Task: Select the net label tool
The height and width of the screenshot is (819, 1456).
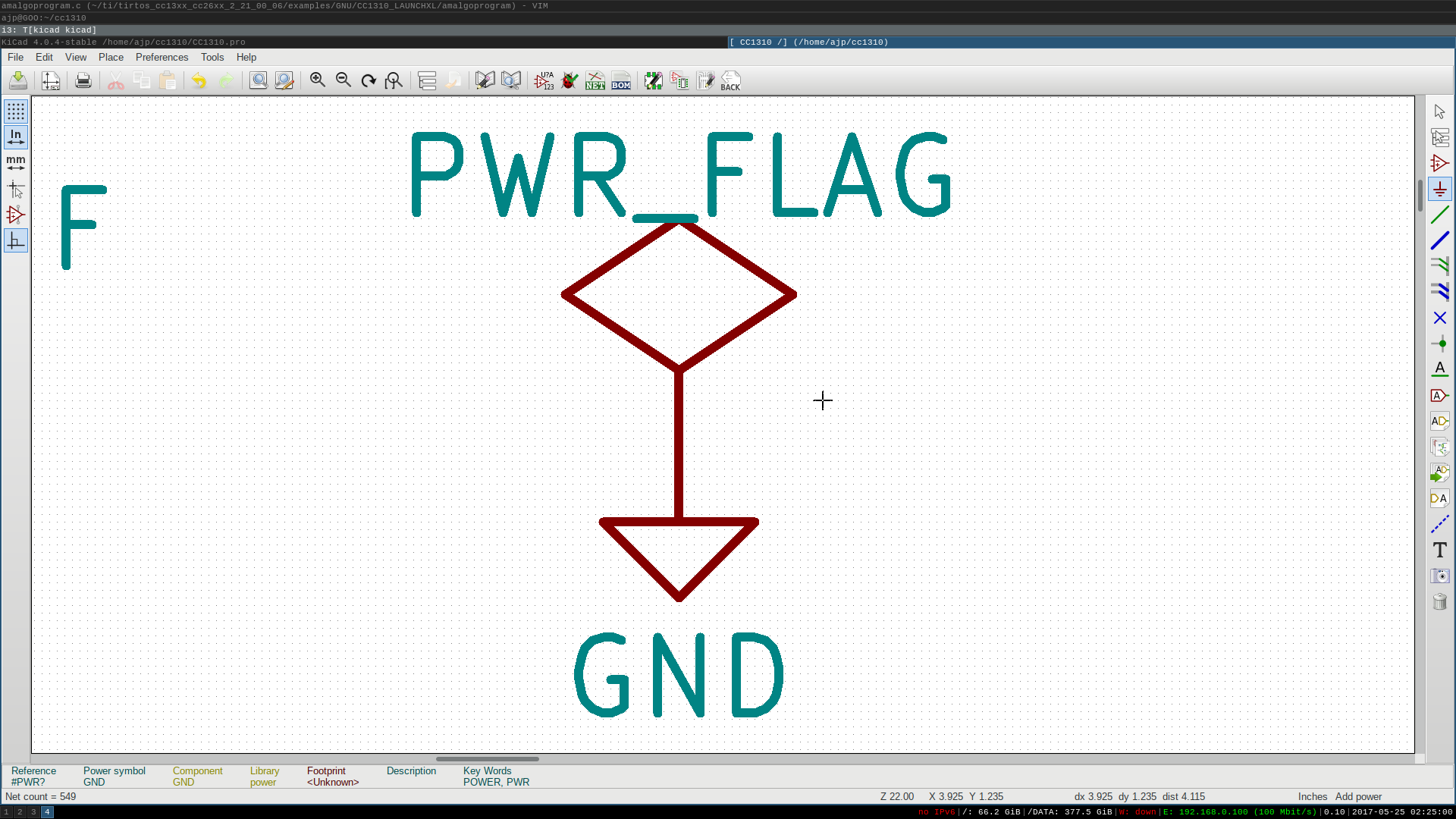Action: (1439, 369)
